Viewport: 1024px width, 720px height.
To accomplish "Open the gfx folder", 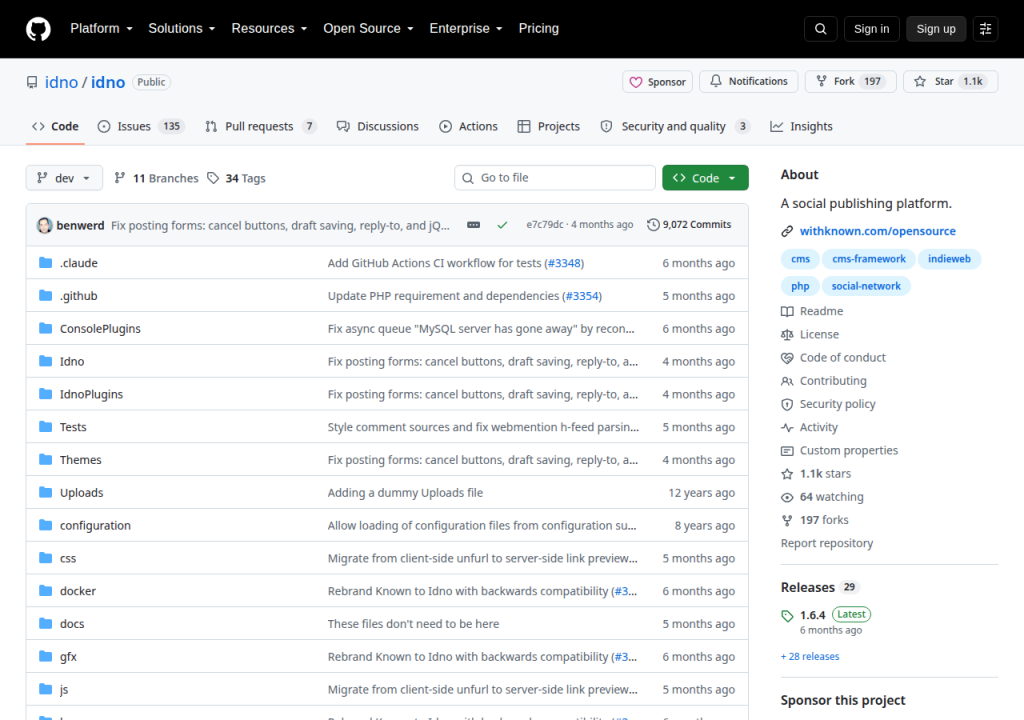I will pyautogui.click(x=68, y=657).
